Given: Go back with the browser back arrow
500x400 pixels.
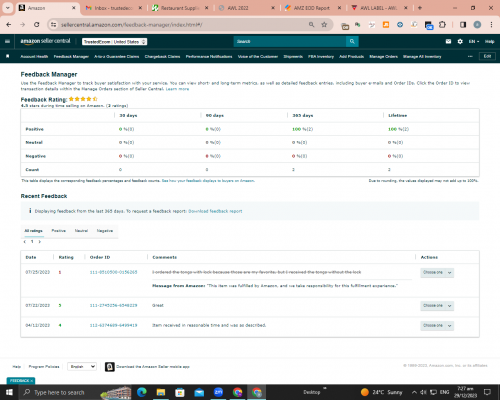Looking at the screenshot, I should pos(9,25).
